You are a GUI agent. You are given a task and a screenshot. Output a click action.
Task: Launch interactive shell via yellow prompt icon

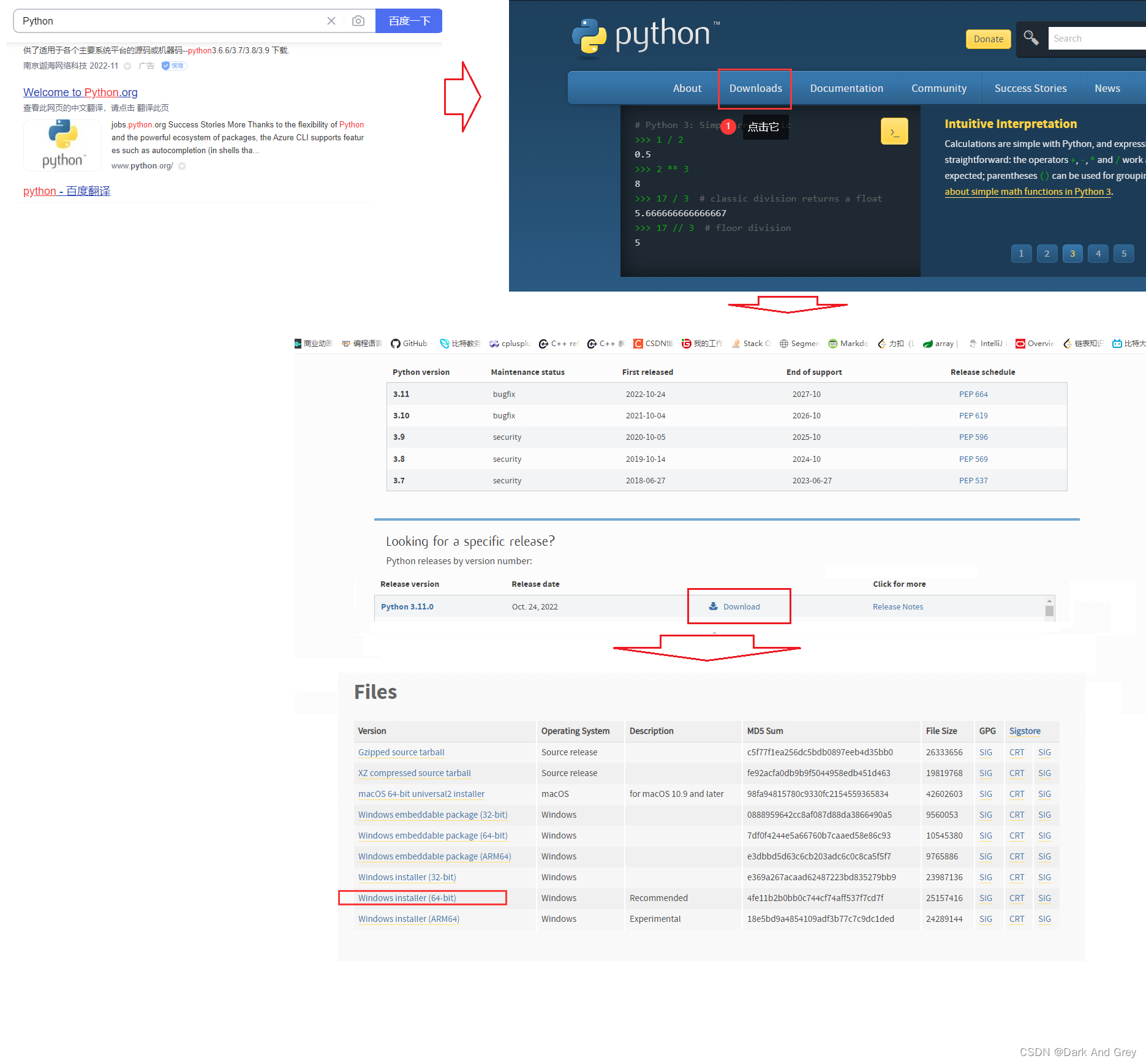(x=894, y=131)
